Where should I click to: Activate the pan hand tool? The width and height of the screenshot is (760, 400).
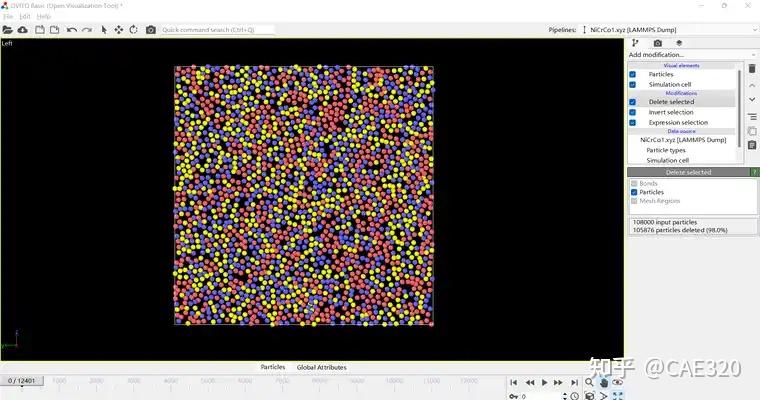pyautogui.click(x=603, y=383)
